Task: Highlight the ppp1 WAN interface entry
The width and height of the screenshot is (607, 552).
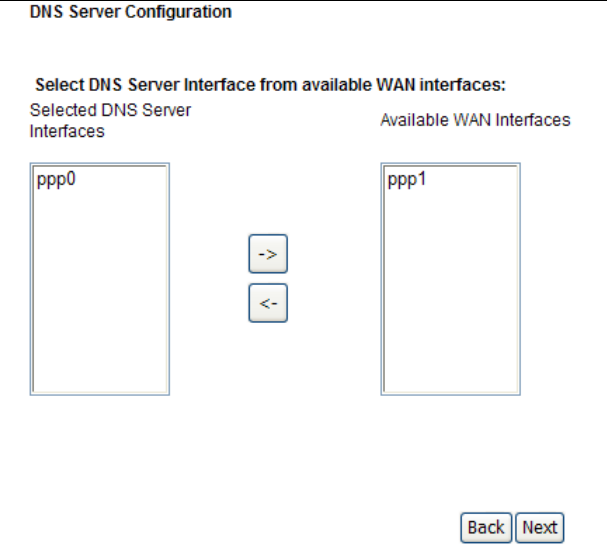Action: [401, 182]
